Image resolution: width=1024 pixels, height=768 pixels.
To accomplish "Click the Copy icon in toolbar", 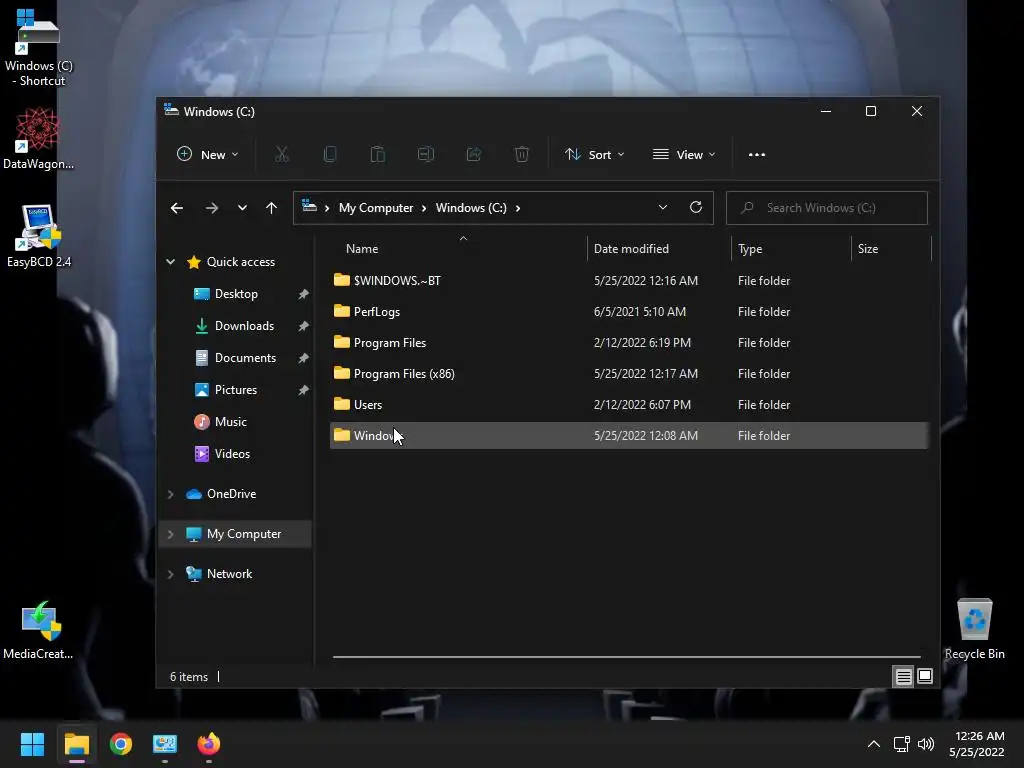I will click(x=330, y=155).
